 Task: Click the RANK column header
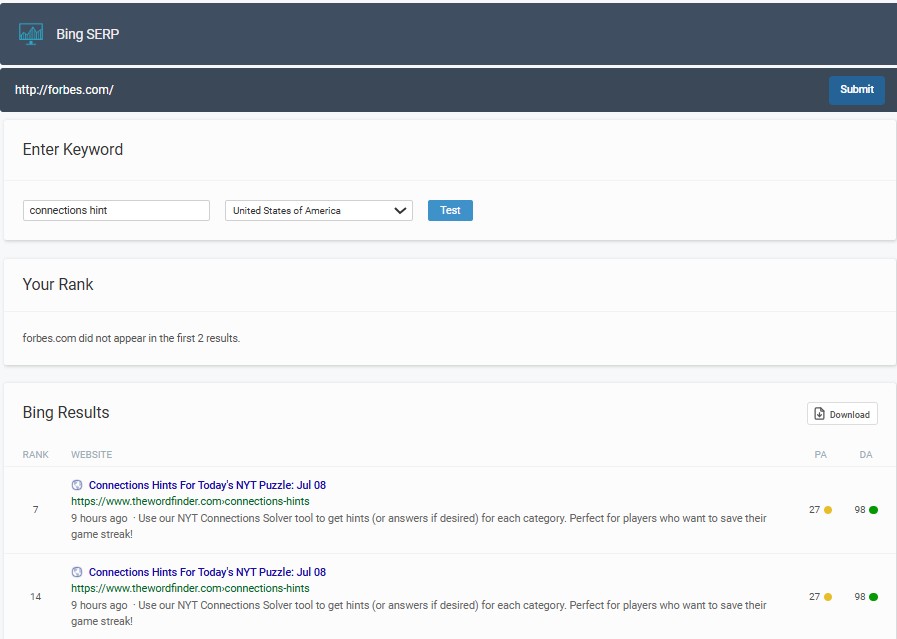coord(35,455)
